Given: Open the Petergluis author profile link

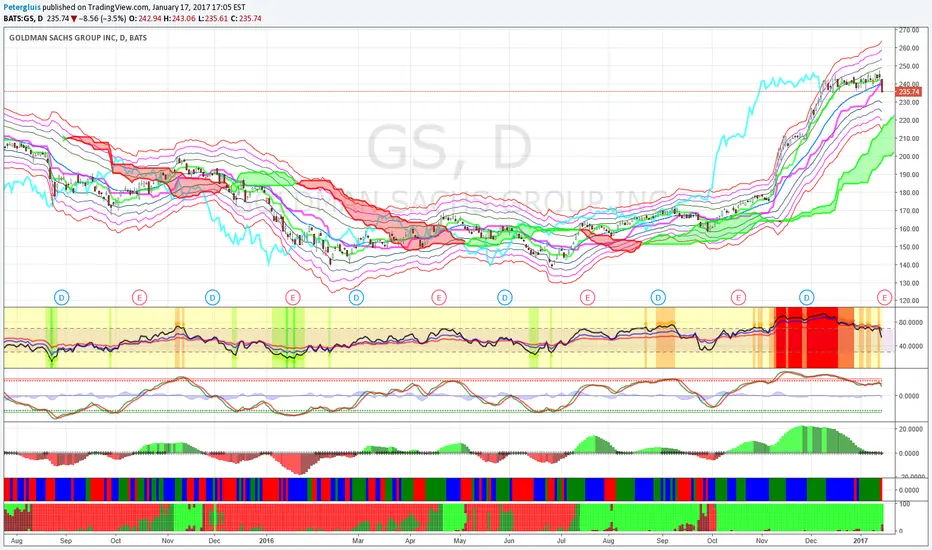Looking at the screenshot, I should 22,8.
